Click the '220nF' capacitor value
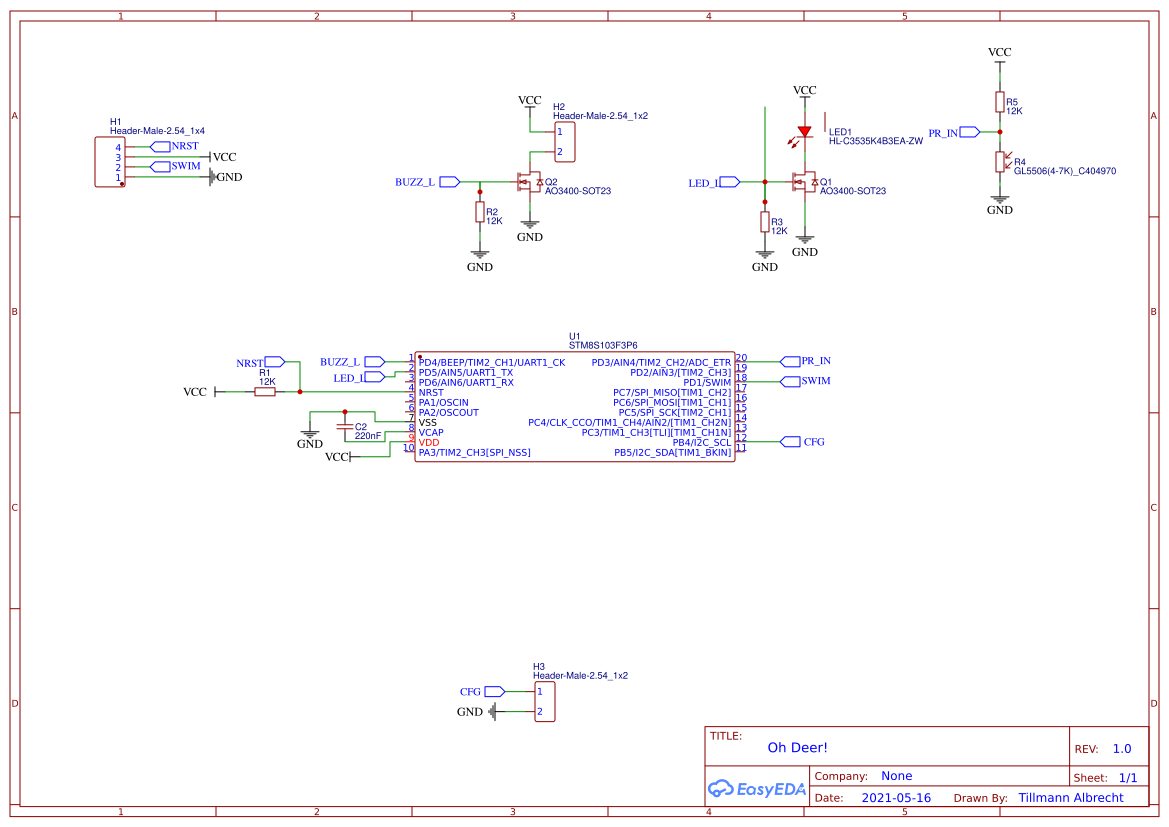 click(x=368, y=435)
